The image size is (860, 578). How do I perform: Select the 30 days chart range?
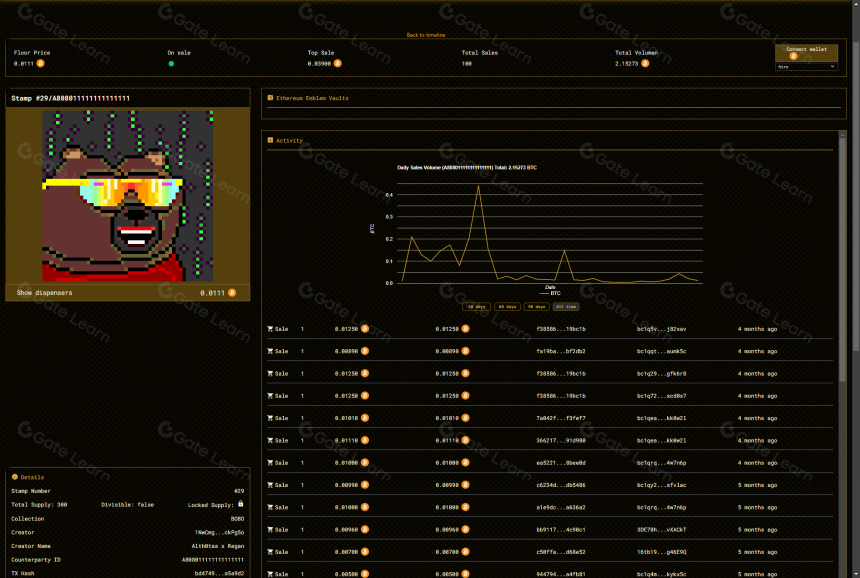pyautogui.click(x=476, y=307)
